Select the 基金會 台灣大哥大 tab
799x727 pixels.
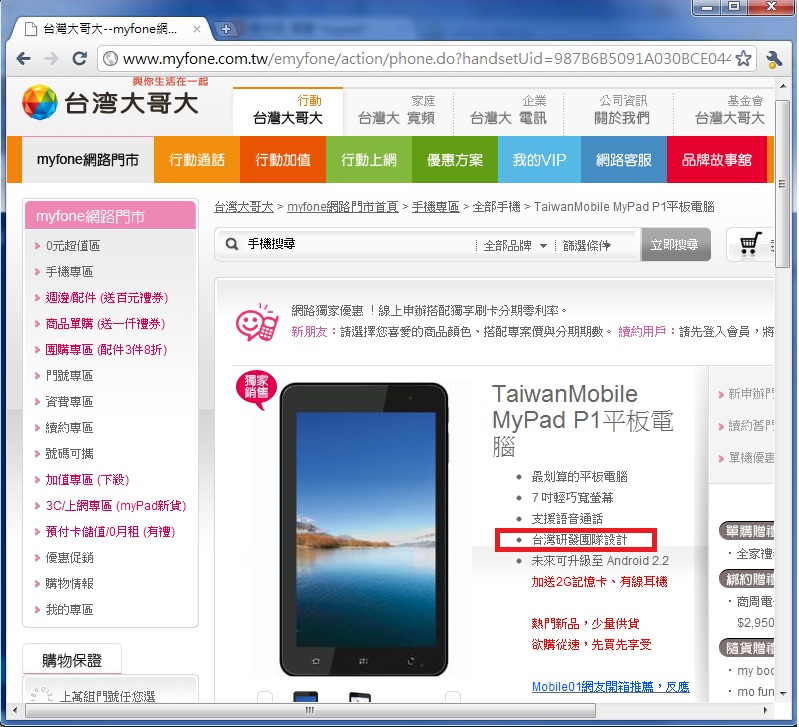coord(730,111)
